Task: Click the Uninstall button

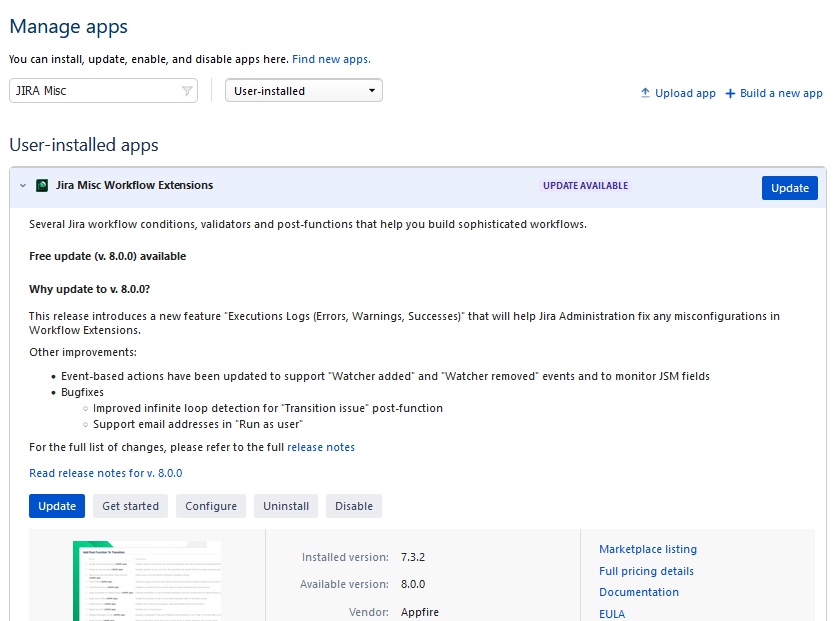Action: pyautogui.click(x=285, y=506)
